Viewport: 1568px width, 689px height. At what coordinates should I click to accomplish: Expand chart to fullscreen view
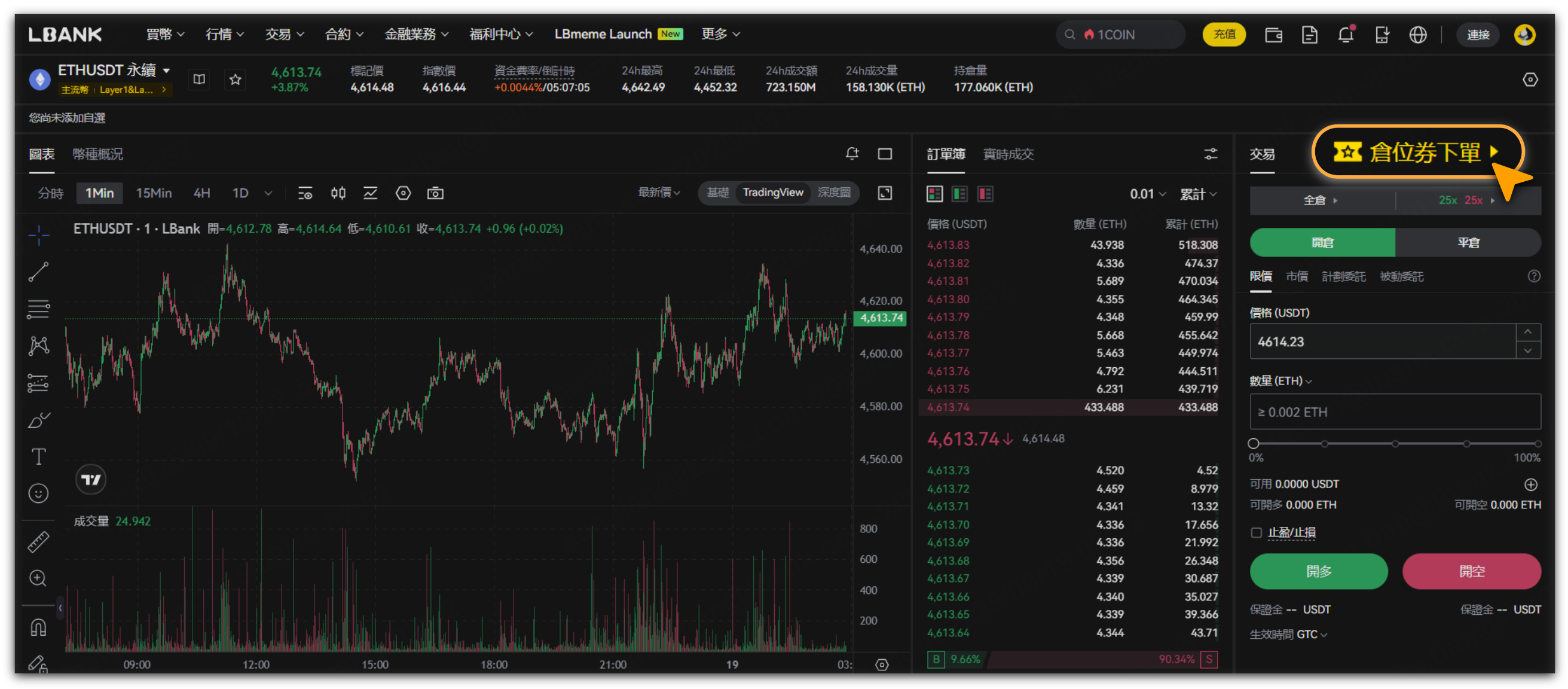pyautogui.click(x=885, y=194)
